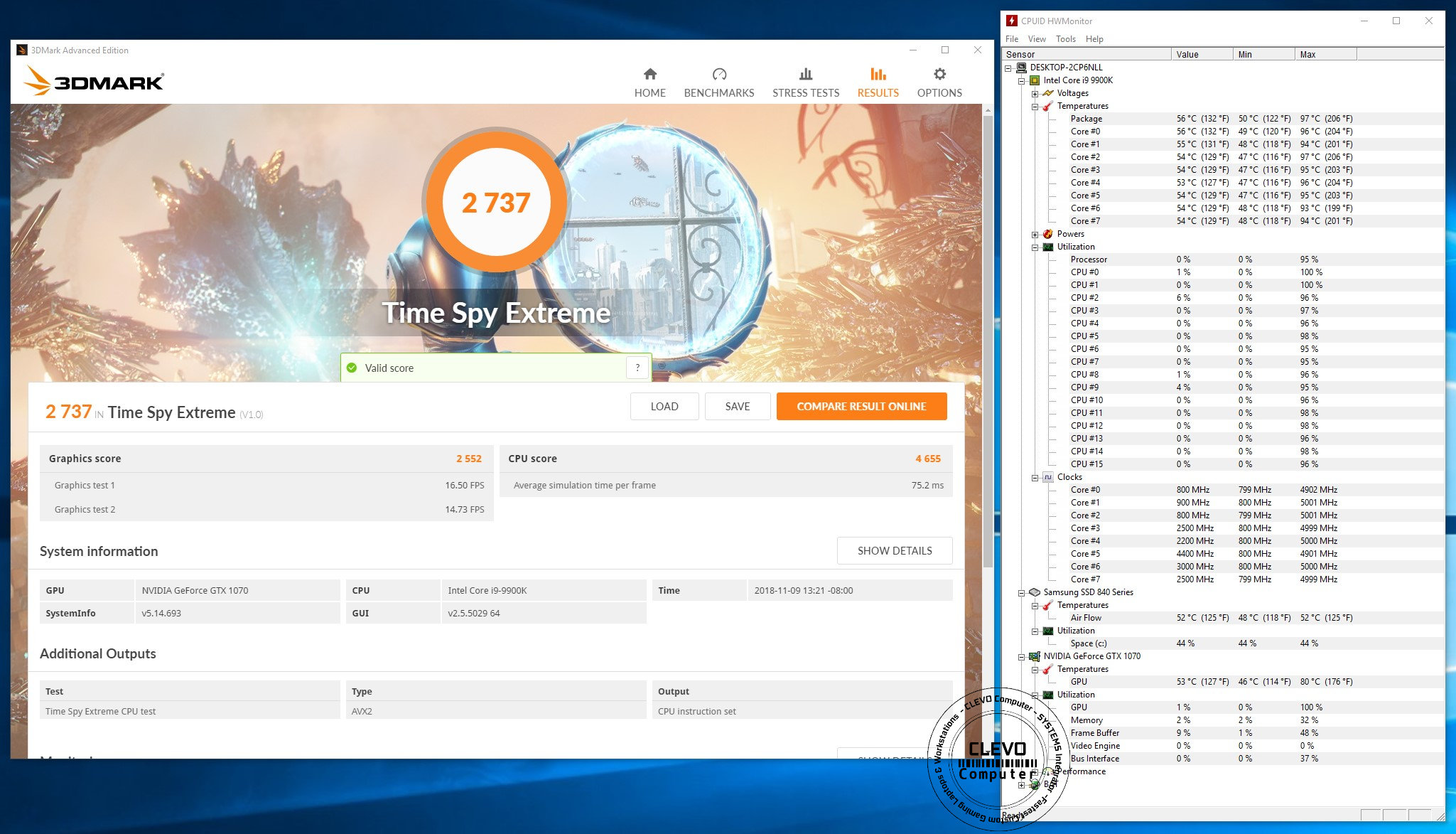Screen dimensions: 1456x834
Task: Click the HWMonitor title bar app icon
Action: (1012, 21)
